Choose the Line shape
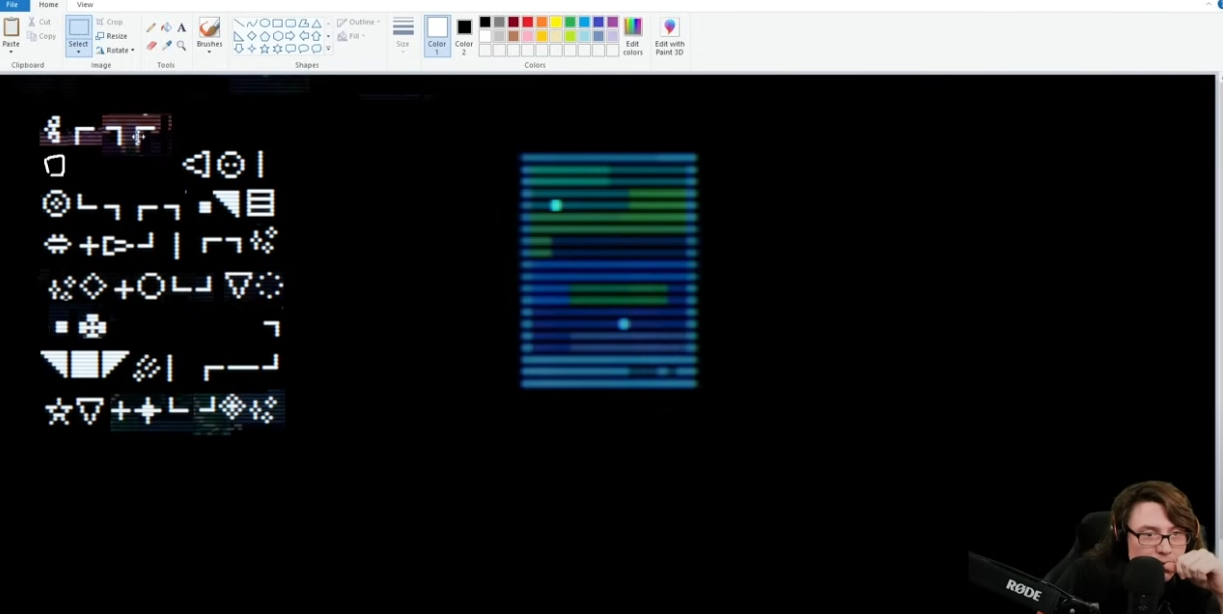1223x614 pixels. pos(239,23)
